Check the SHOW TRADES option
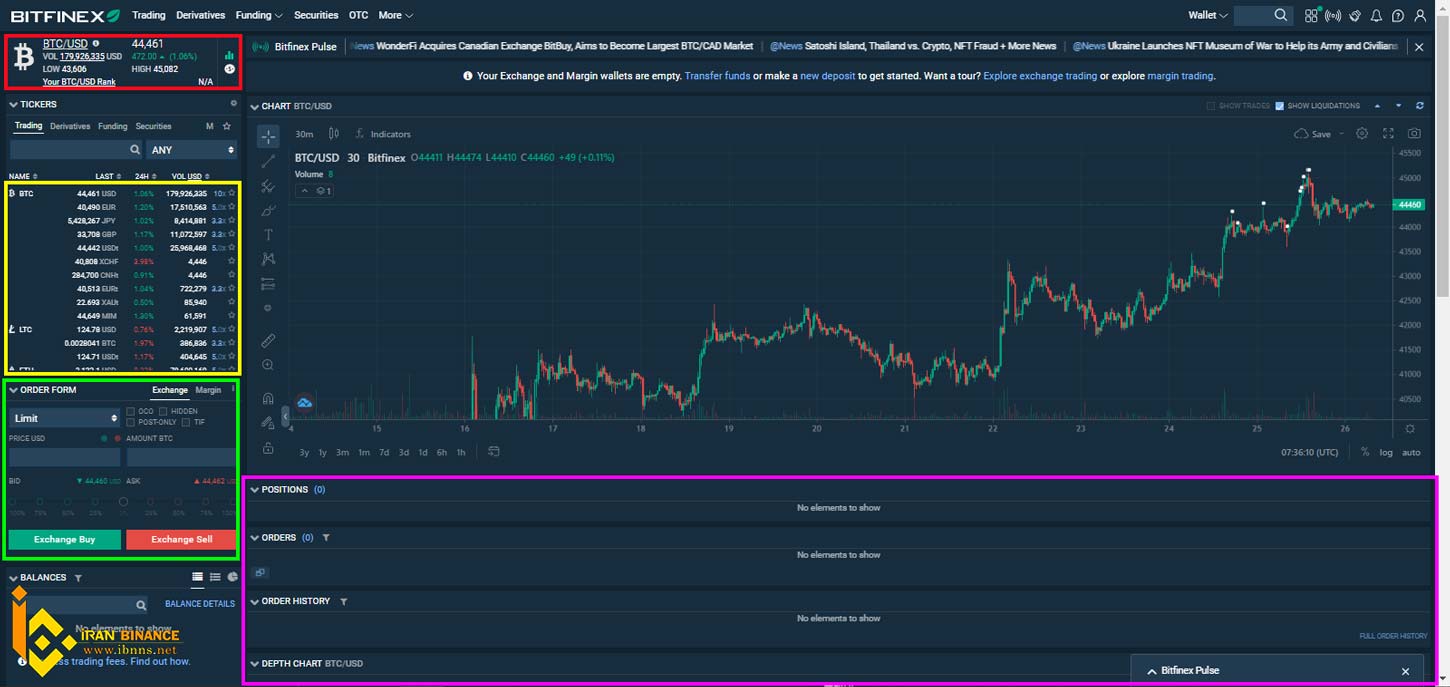Viewport: 1450px width, 687px height. 1211,105
